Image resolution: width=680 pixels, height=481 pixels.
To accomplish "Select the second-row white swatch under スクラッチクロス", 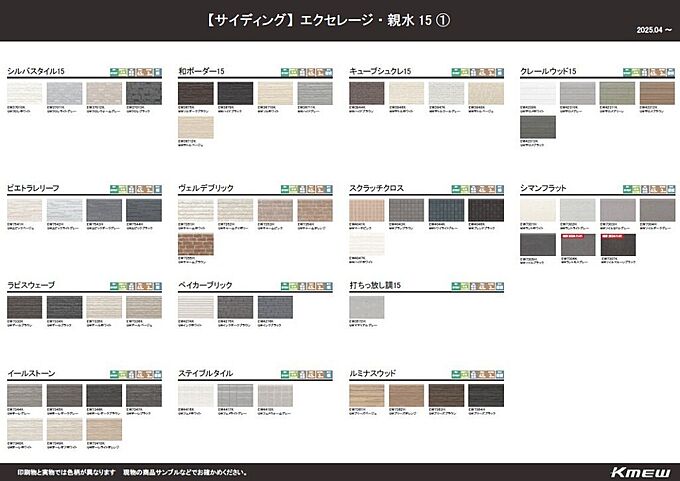I will tap(366, 244).
